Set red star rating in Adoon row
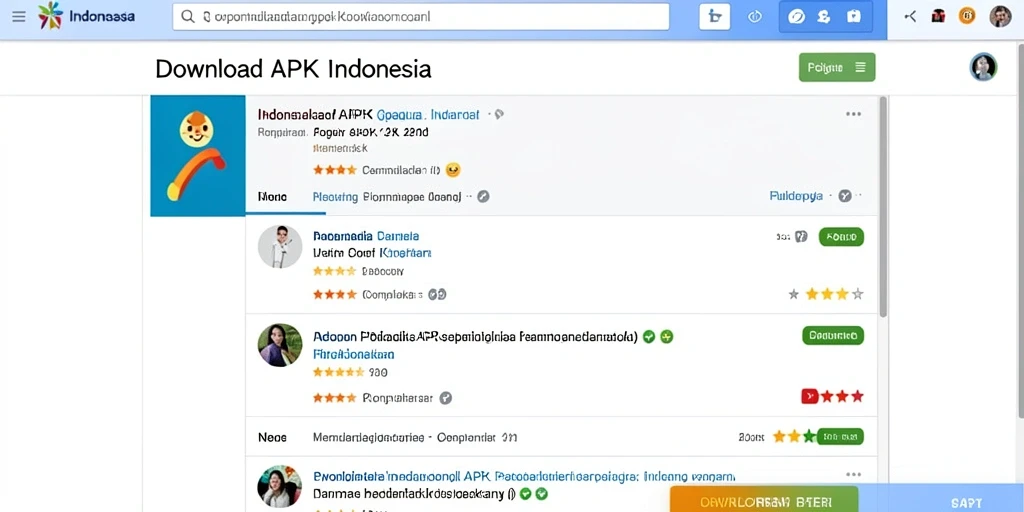 coord(842,396)
